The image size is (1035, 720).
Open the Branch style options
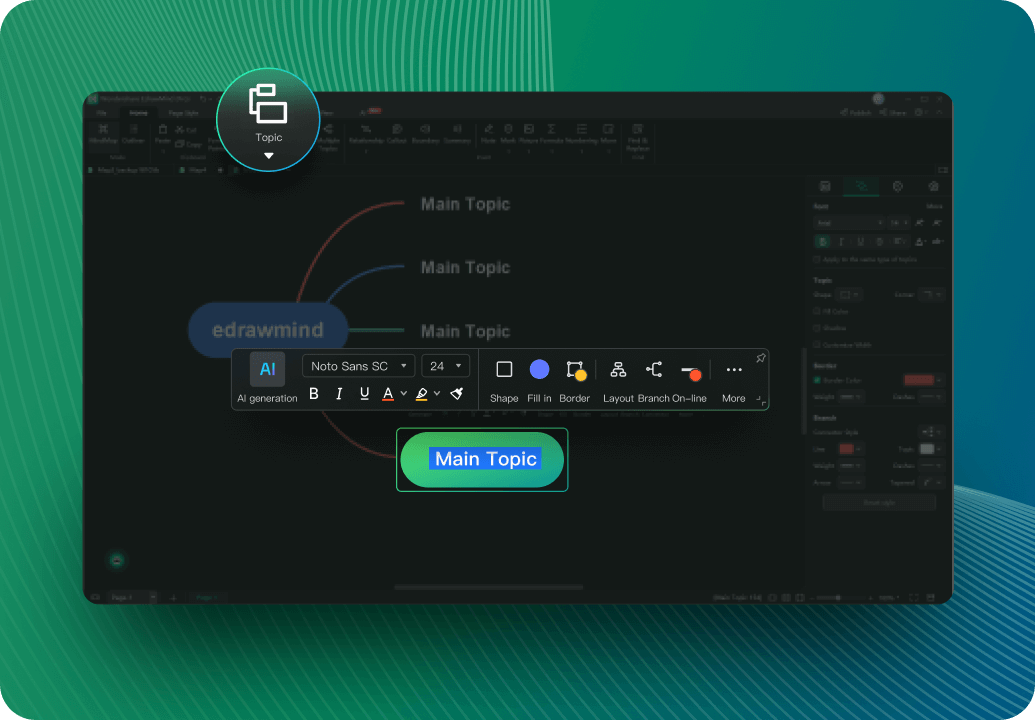[653, 381]
